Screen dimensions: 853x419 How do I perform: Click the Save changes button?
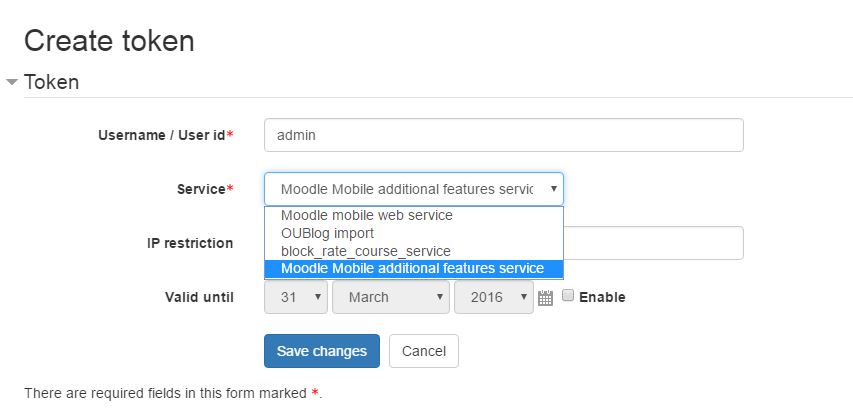pyautogui.click(x=321, y=351)
